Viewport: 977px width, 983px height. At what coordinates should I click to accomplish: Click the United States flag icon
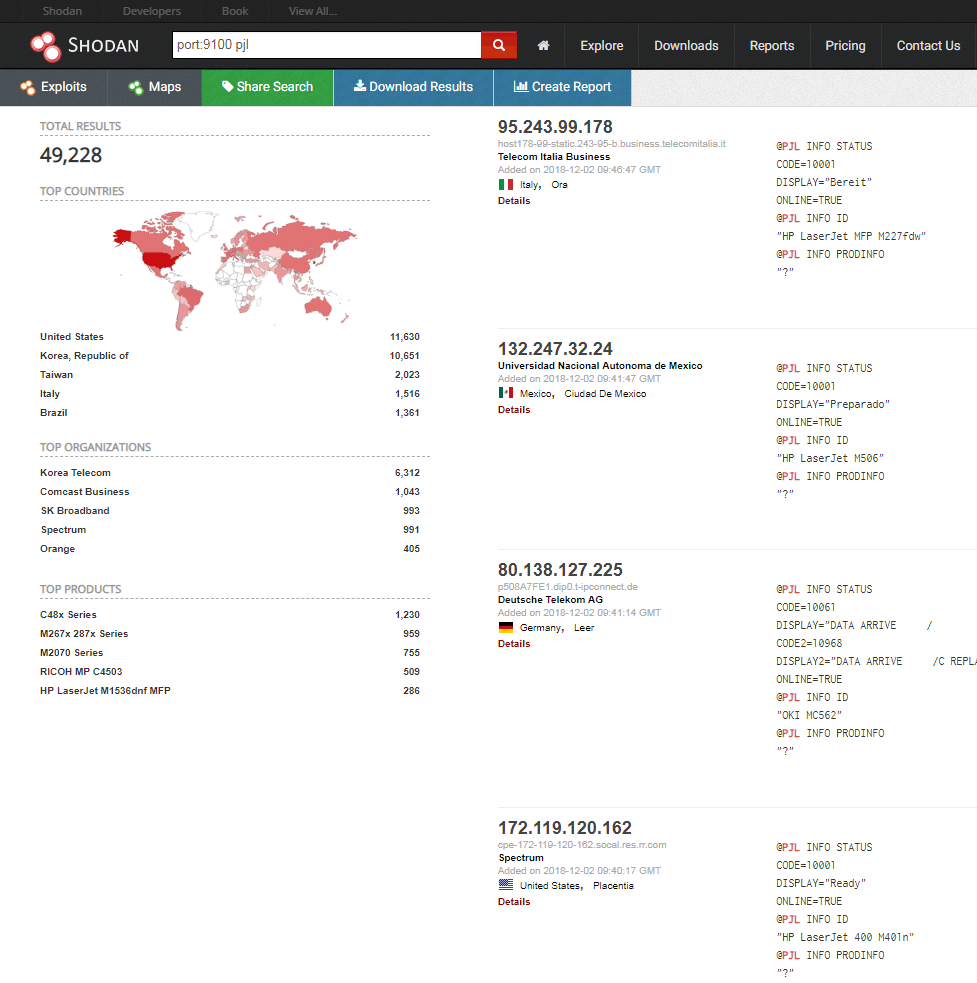[505, 885]
